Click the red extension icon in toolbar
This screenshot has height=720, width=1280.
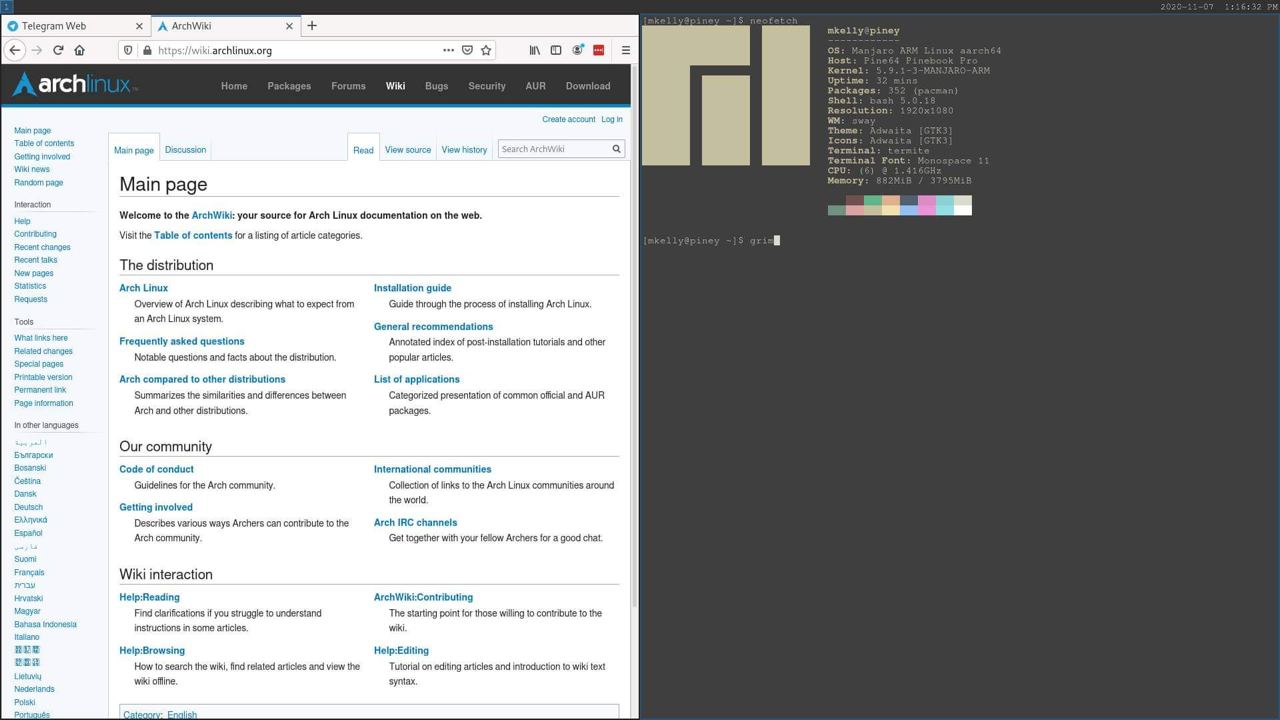(x=598, y=50)
